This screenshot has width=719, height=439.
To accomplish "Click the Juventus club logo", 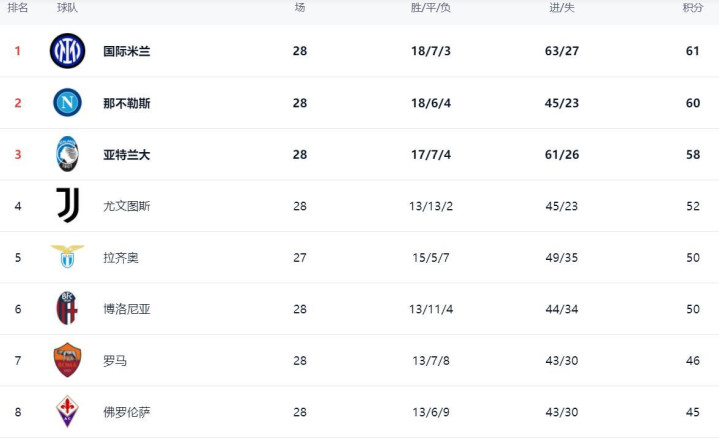I will (67, 205).
